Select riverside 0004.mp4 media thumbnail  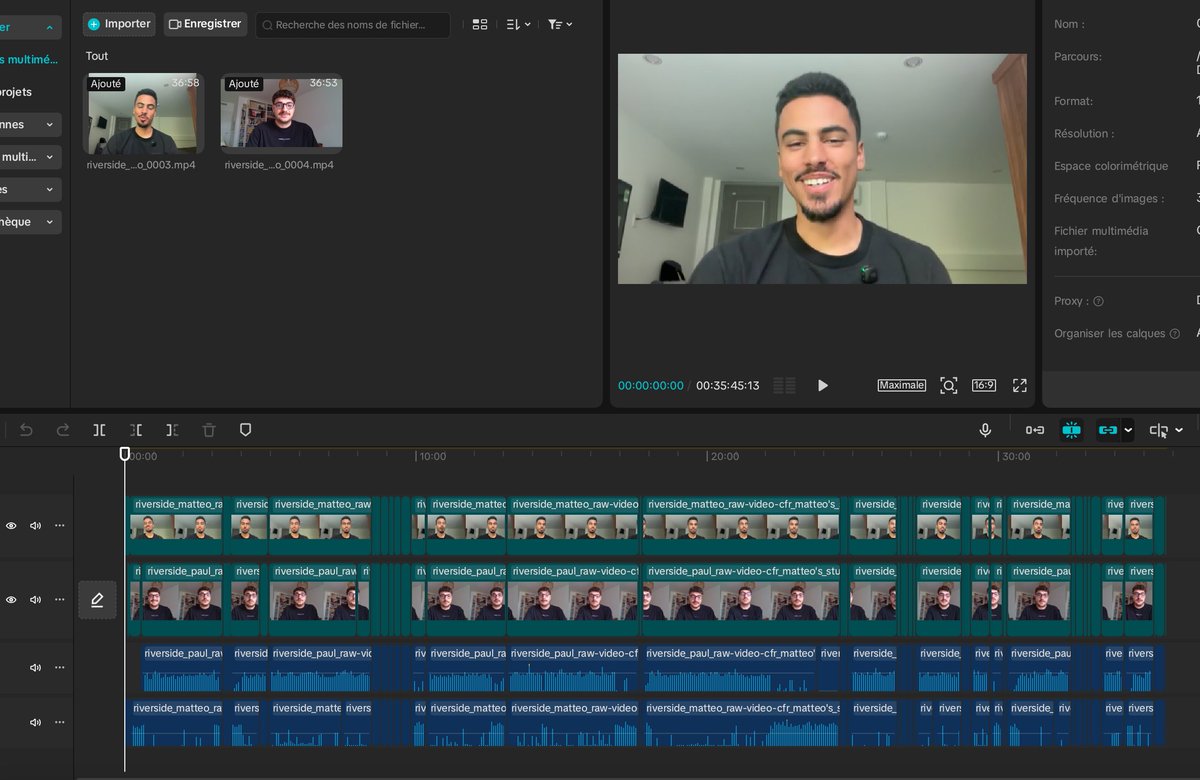click(281, 114)
